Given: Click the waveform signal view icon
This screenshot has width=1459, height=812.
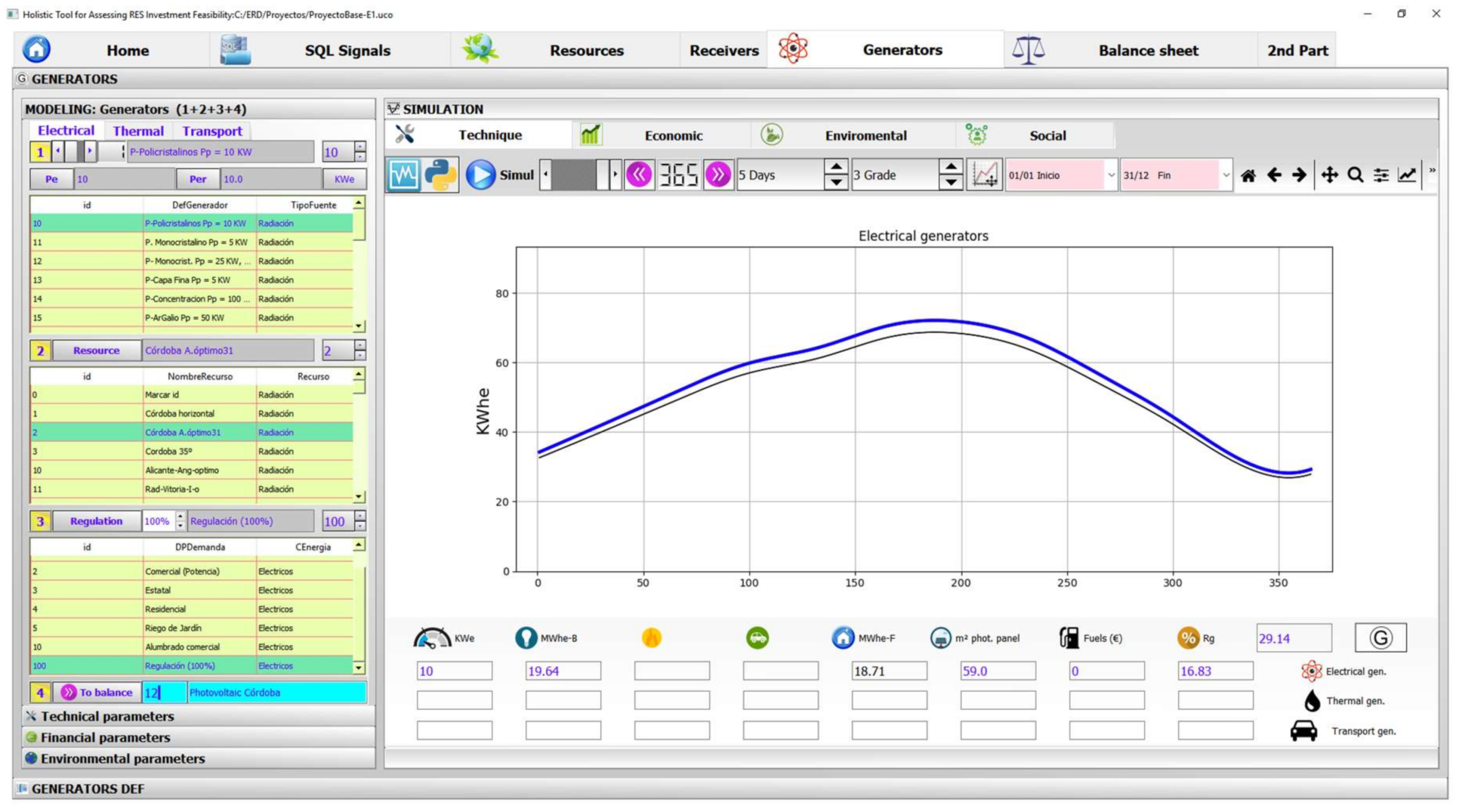Looking at the screenshot, I should [403, 174].
